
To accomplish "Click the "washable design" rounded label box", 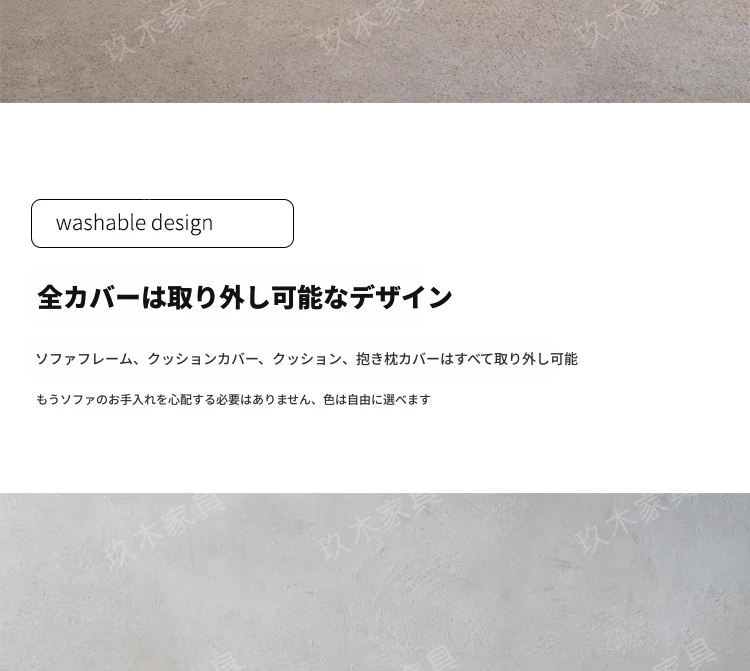I will pyautogui.click(x=162, y=223).
